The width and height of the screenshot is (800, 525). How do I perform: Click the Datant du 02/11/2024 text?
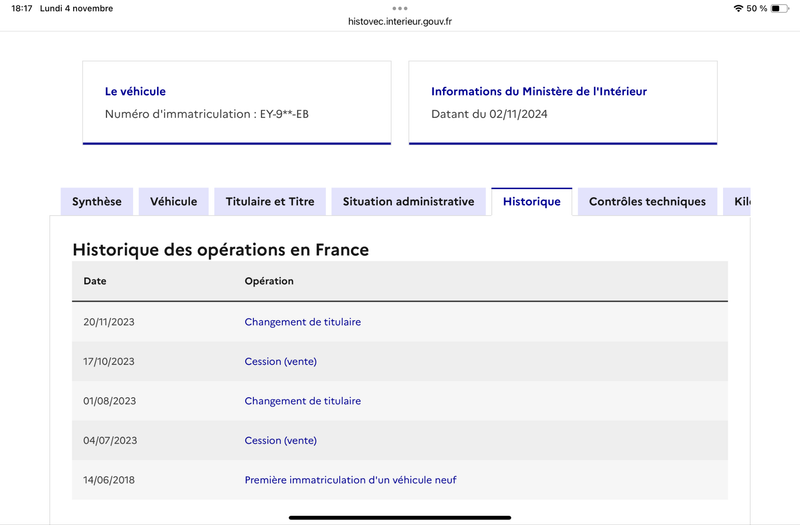pyautogui.click(x=489, y=114)
